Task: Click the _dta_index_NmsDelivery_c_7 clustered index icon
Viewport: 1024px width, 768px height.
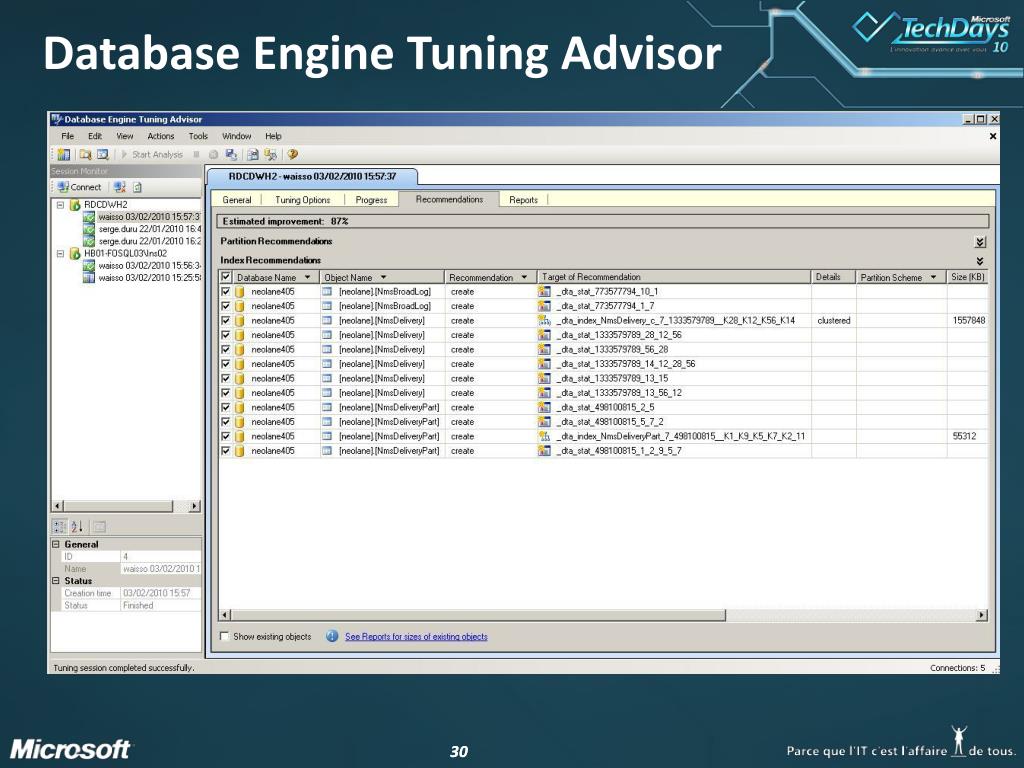Action: pos(544,321)
